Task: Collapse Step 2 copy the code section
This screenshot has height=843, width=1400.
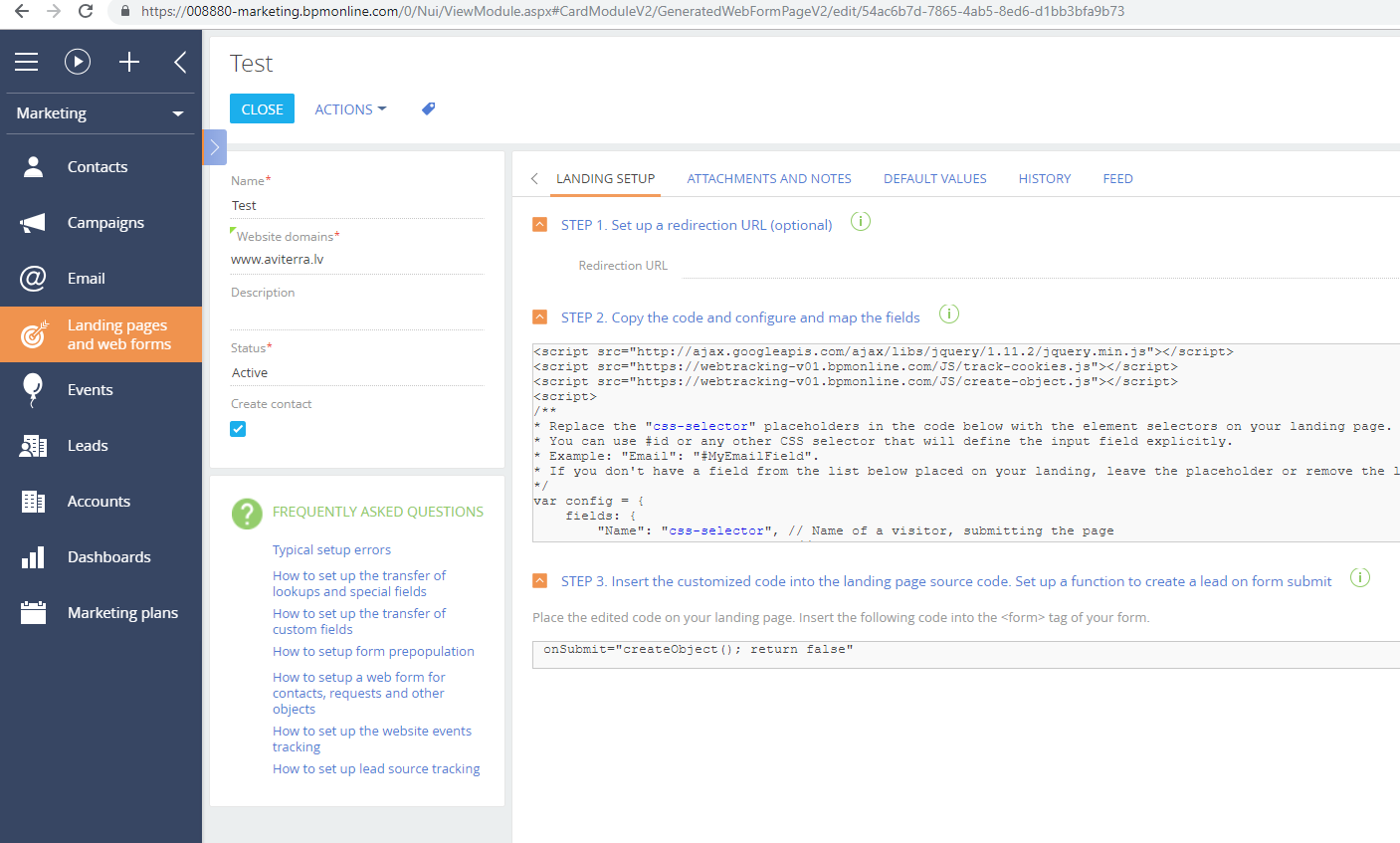Action: 540,316
